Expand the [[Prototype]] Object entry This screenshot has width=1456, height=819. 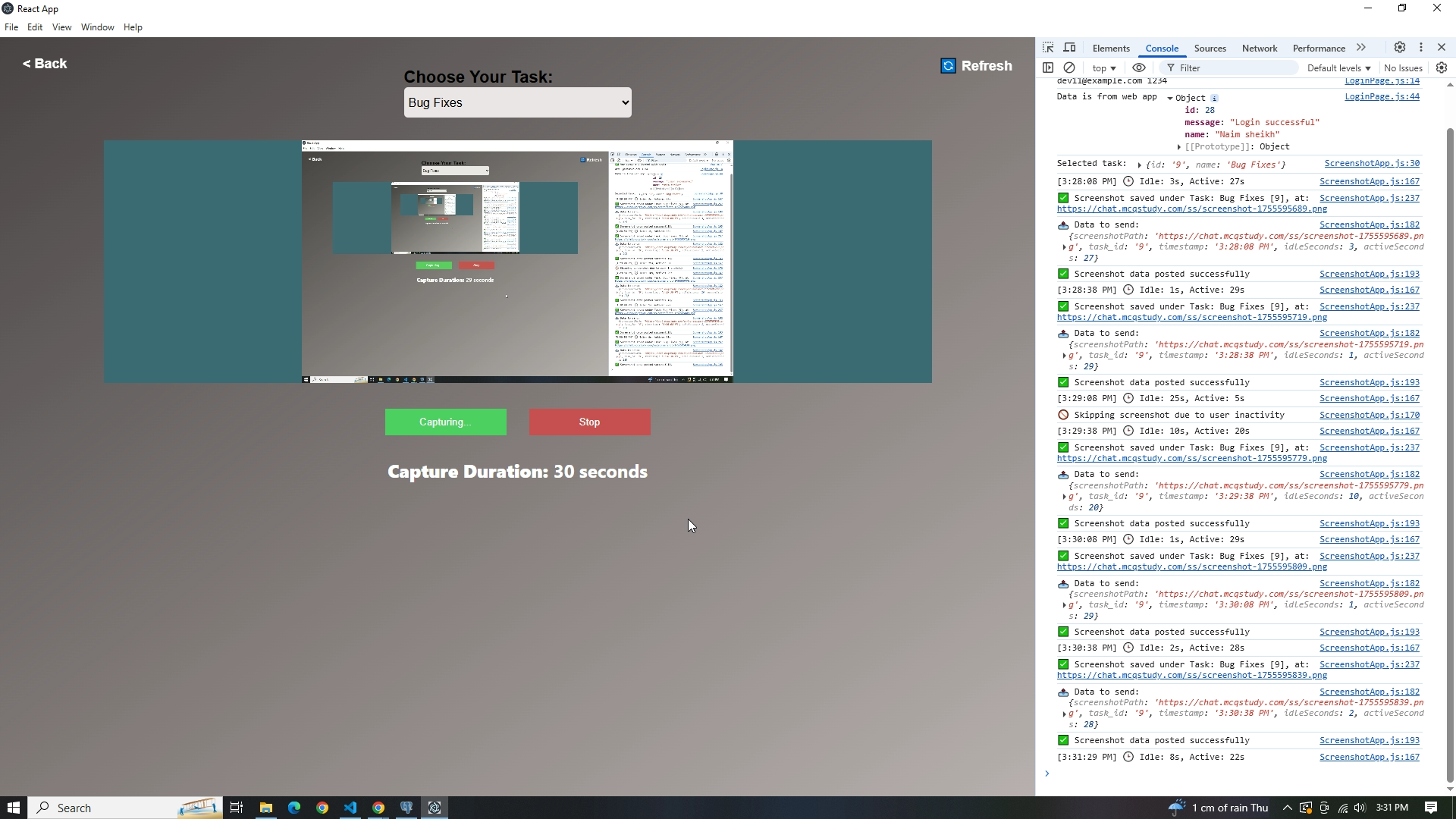(x=1179, y=147)
